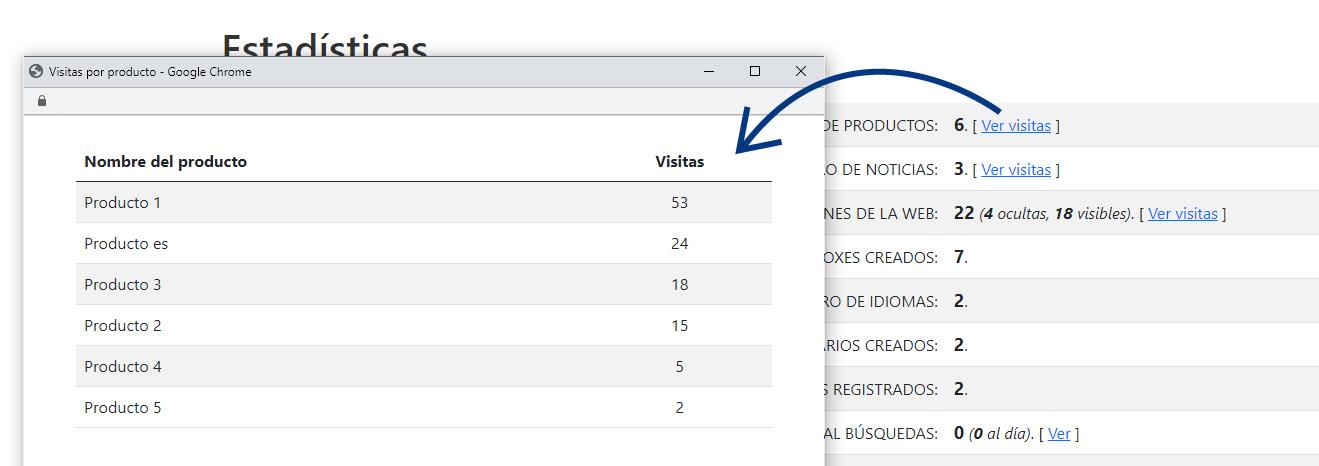Click the popup window title text
The height and width of the screenshot is (466, 1319).
click(x=150, y=72)
